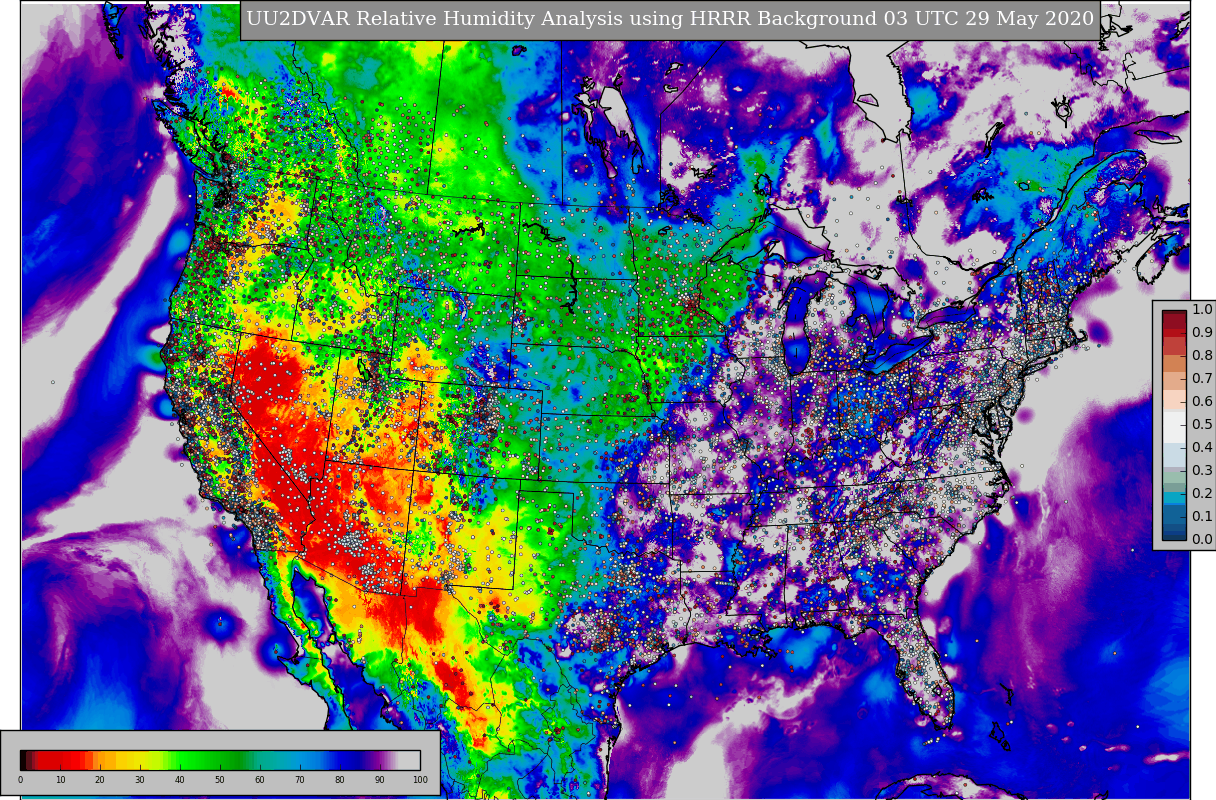Image resolution: width=1216 pixels, height=800 pixels.
Task: Select the 0.1 label on right colorbar
Action: [x=1202, y=517]
